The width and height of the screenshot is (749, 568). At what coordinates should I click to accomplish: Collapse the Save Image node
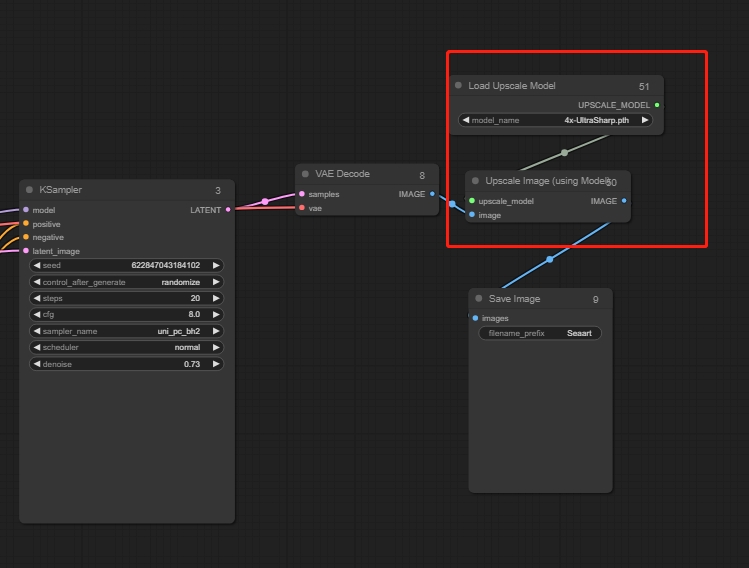click(479, 299)
